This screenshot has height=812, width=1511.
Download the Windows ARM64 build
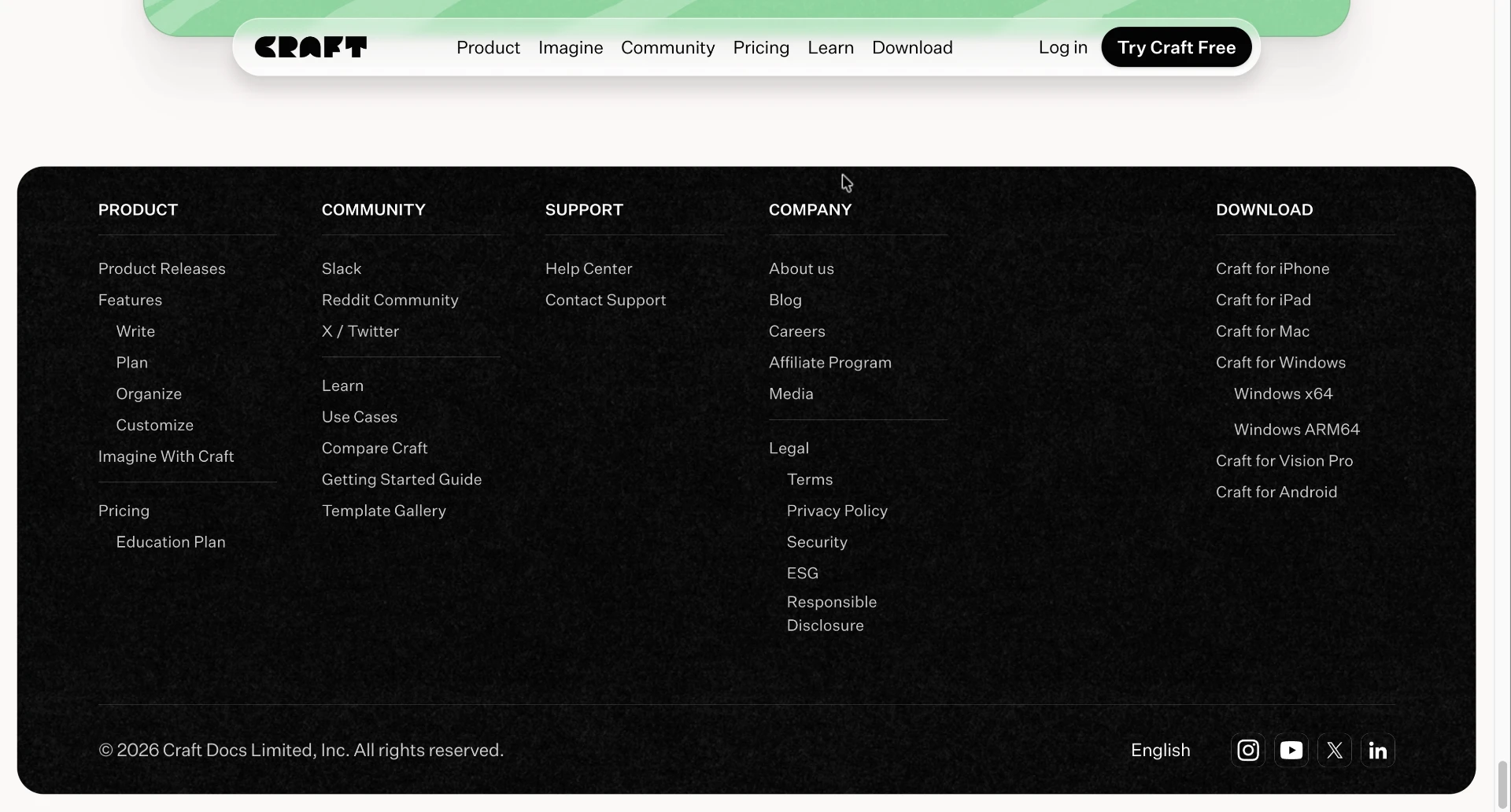(1296, 430)
